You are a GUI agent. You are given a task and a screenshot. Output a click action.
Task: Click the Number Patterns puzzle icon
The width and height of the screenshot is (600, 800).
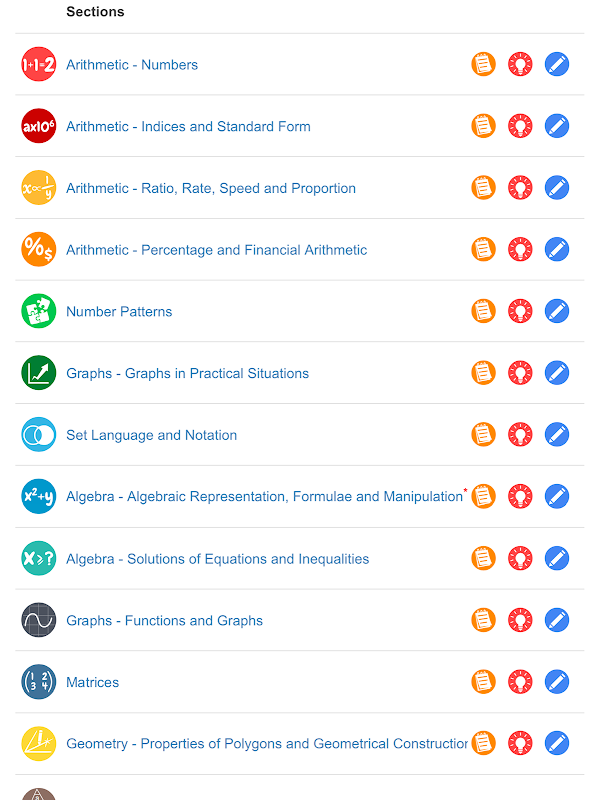point(39,311)
